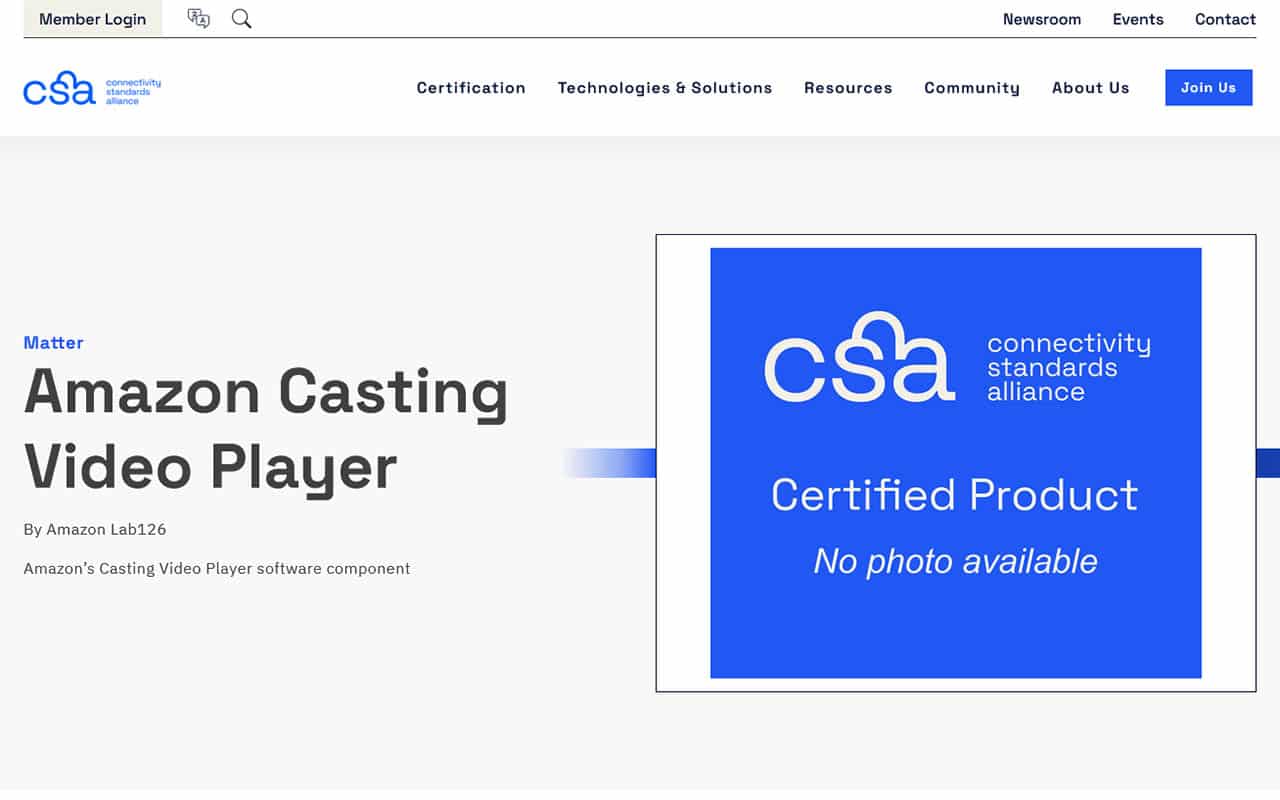Open Technologies & Solutions menu

coord(665,88)
